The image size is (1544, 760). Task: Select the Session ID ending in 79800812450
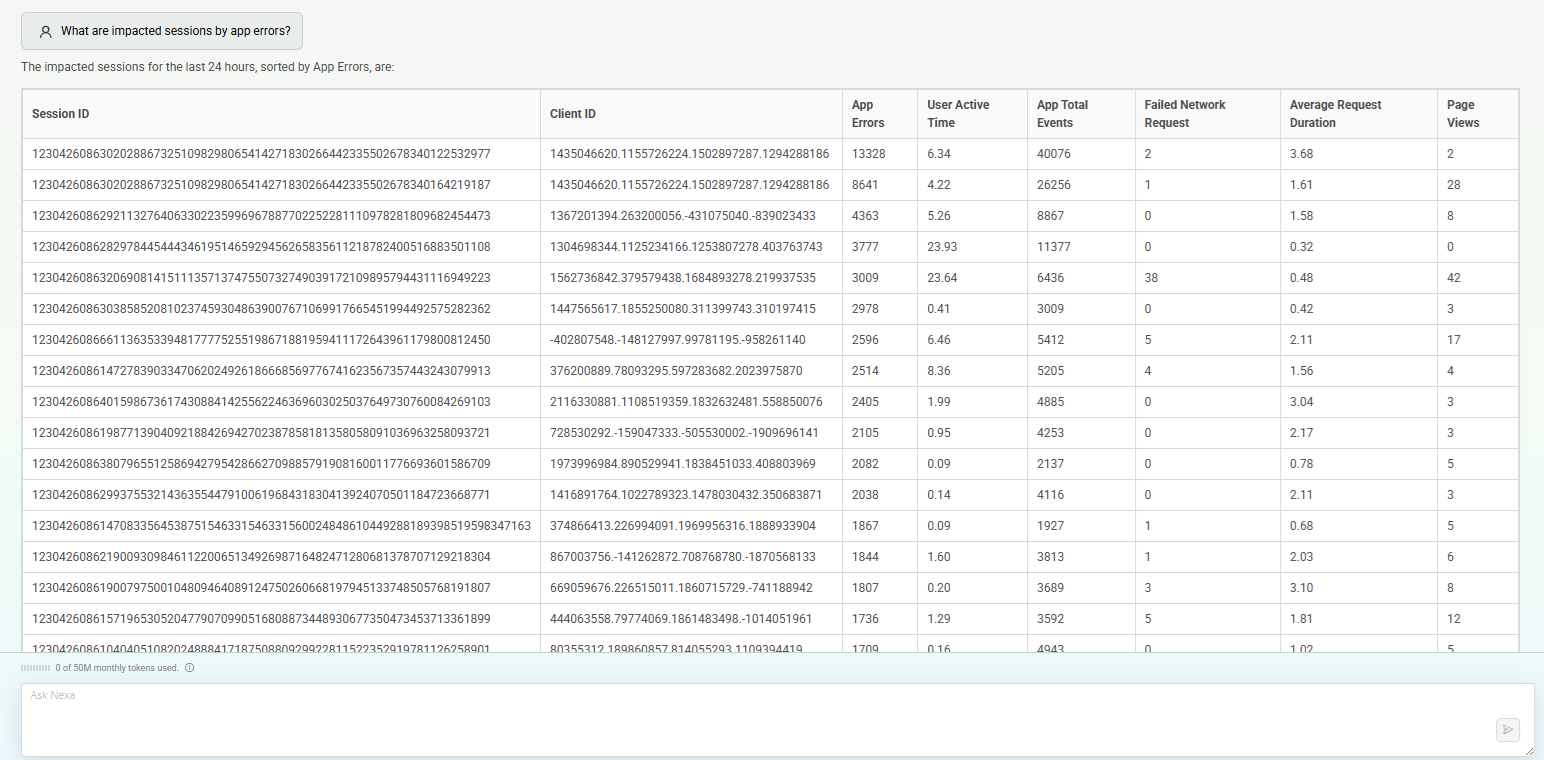coord(261,340)
